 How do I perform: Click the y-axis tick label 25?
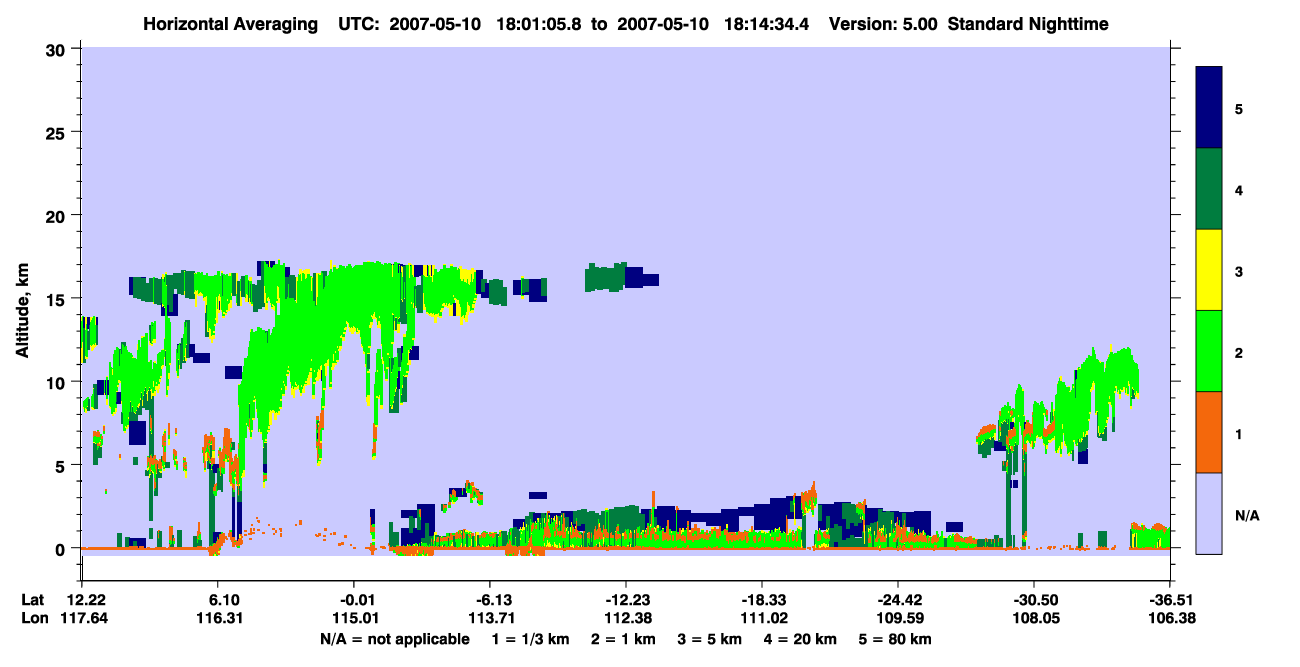58,132
